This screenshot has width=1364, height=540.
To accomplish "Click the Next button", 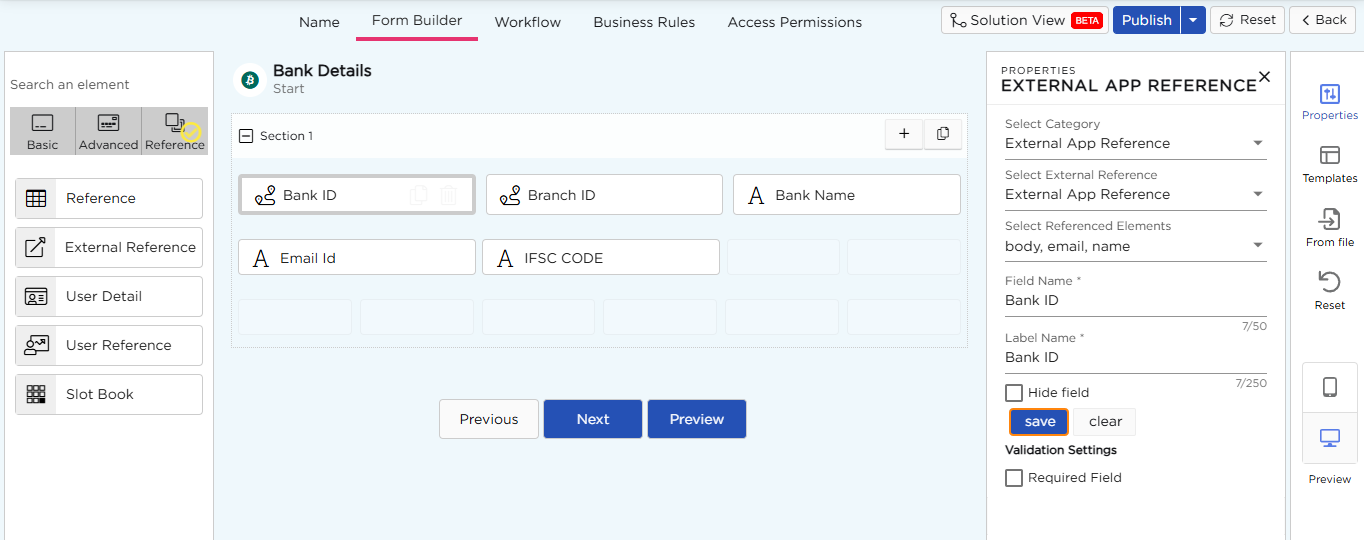I will (593, 419).
